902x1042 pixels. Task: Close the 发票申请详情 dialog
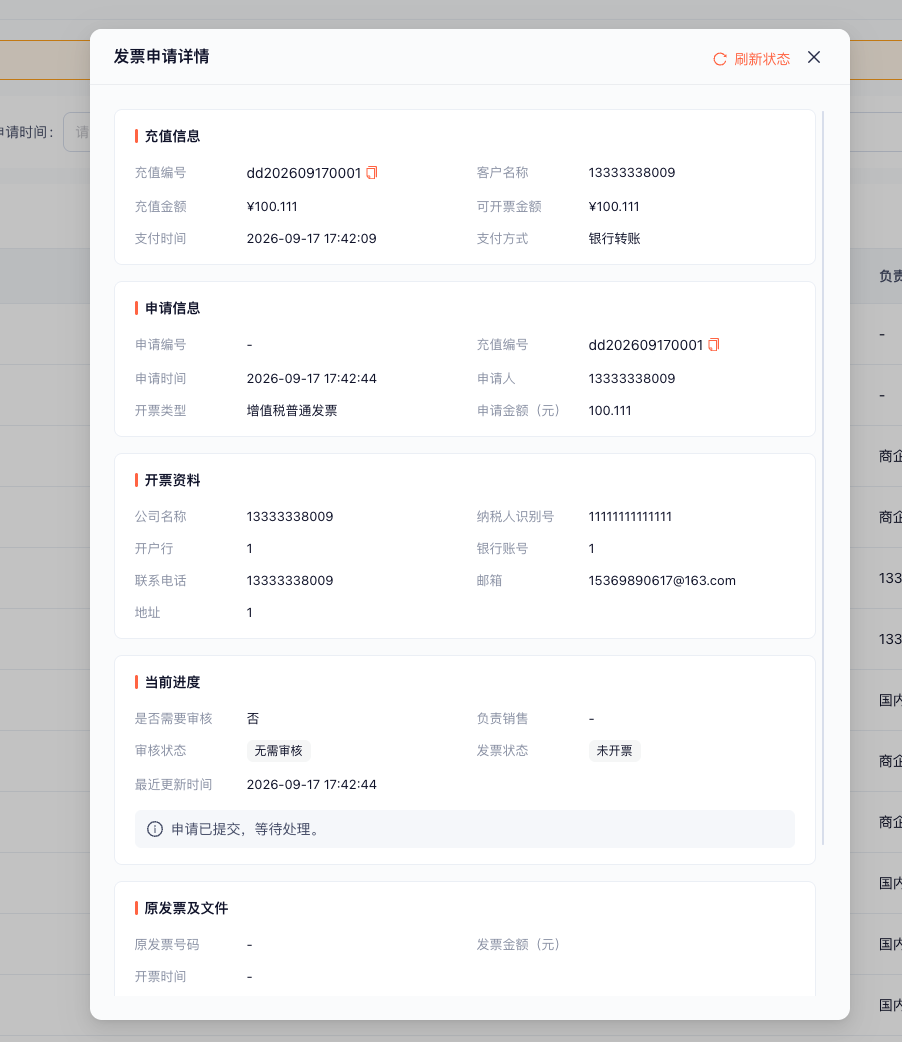point(814,57)
